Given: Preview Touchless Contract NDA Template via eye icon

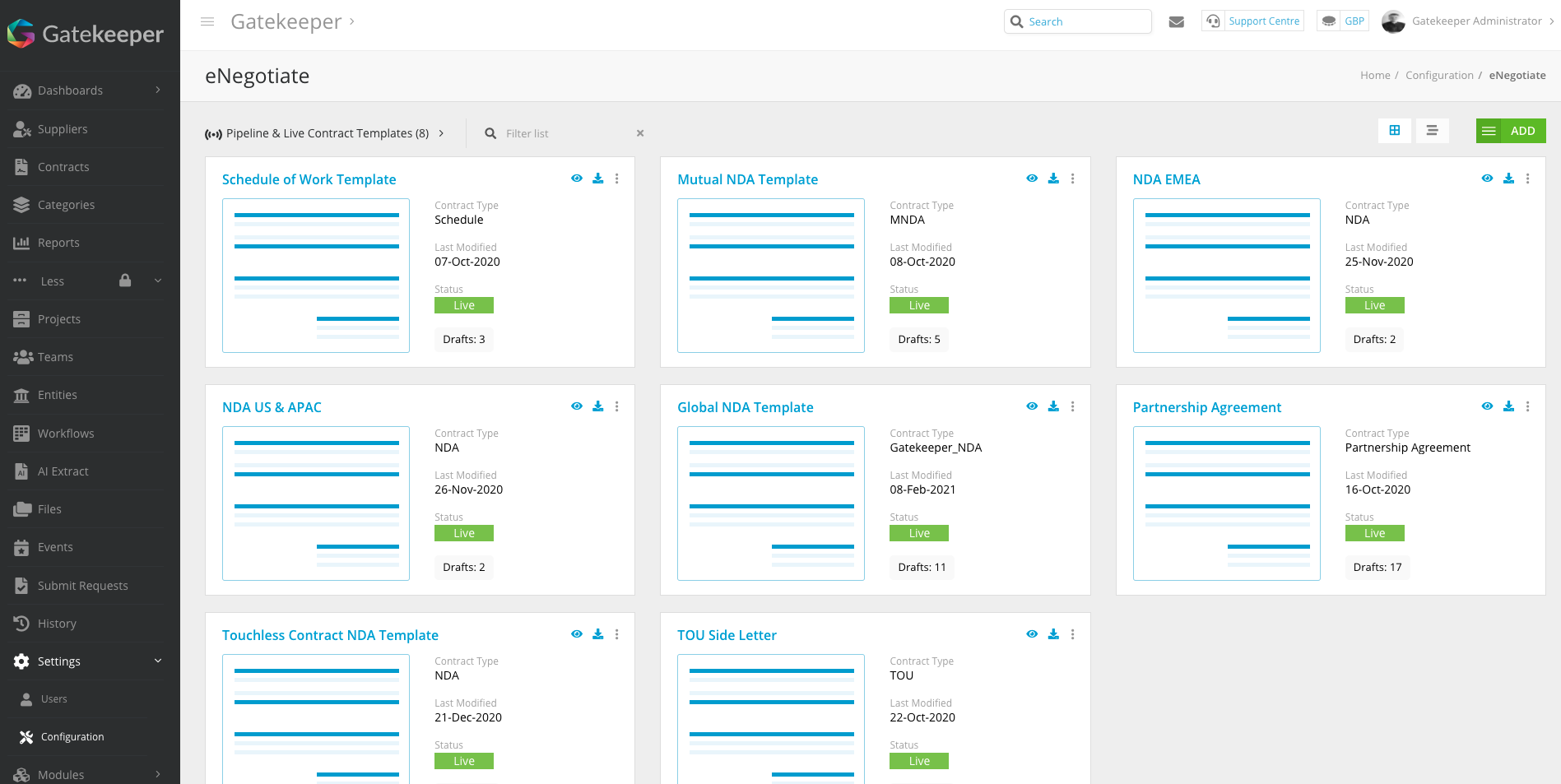Looking at the screenshot, I should (x=577, y=634).
